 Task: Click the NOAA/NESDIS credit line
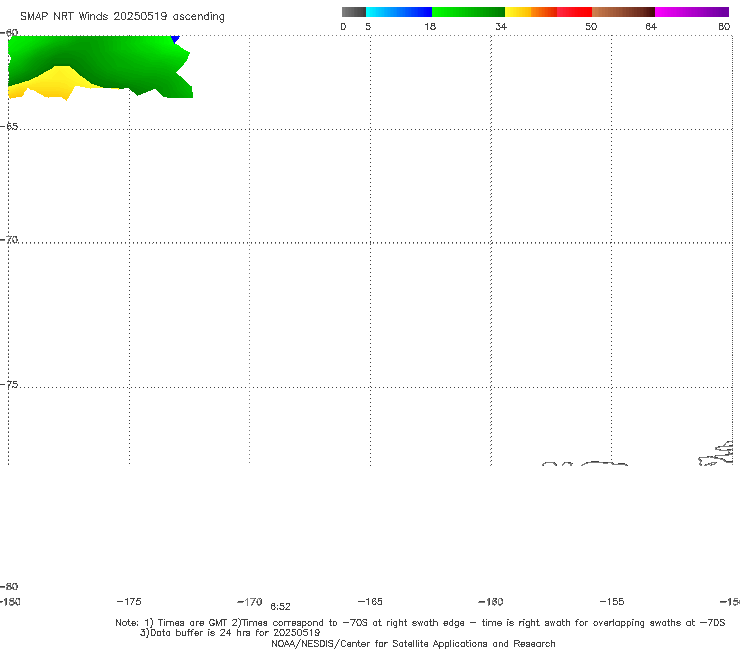point(413,644)
